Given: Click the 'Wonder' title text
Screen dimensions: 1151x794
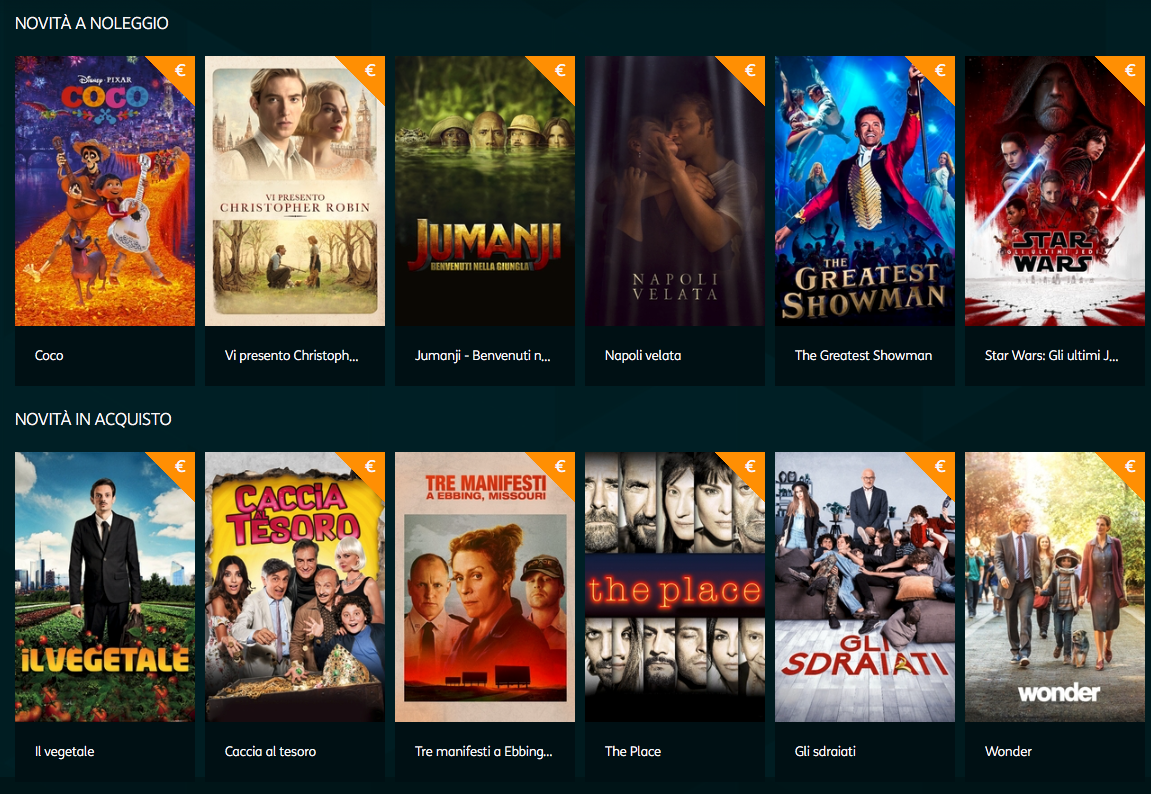Looking at the screenshot, I should (x=1008, y=751).
